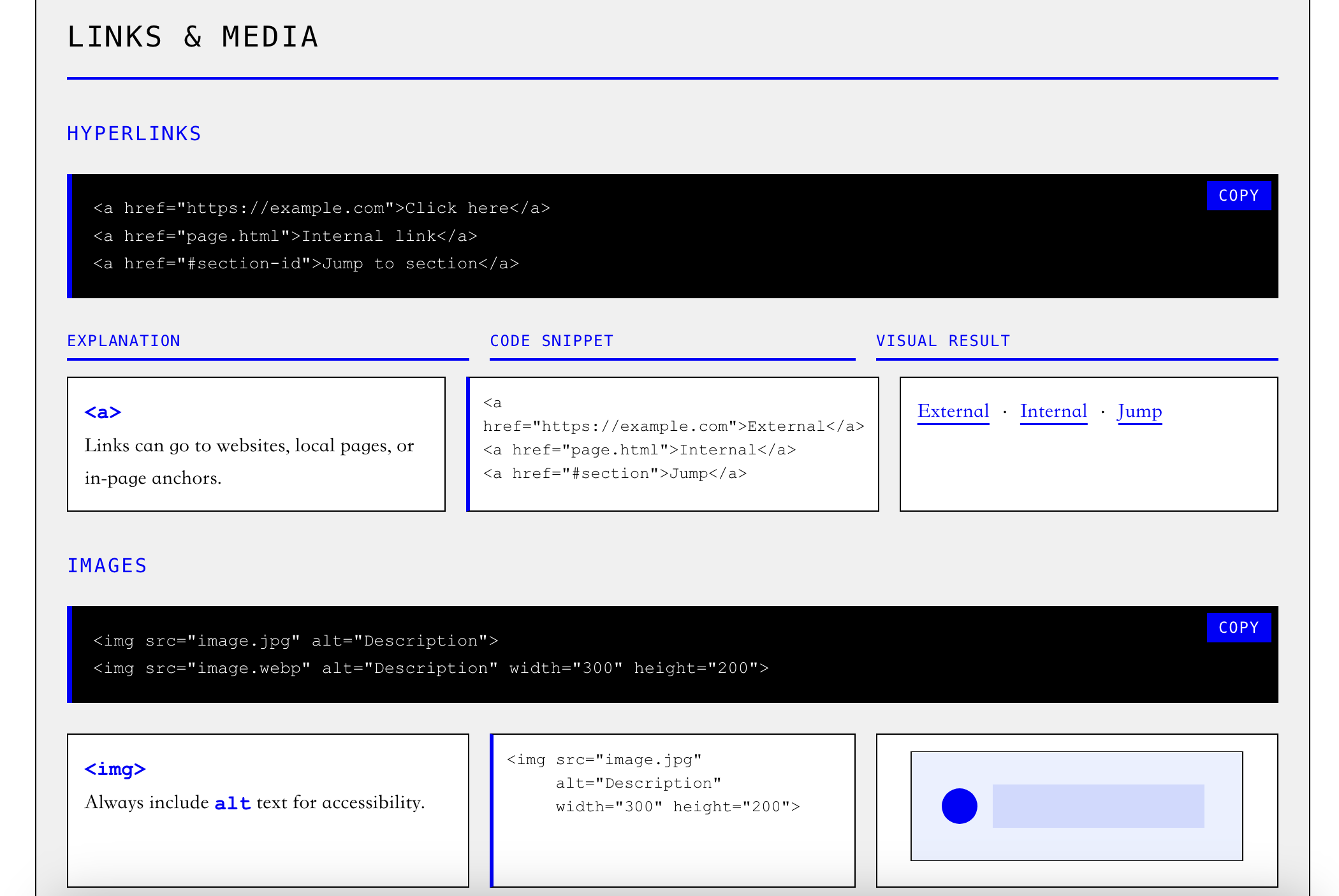Screen dimensions: 1339x896
Task: Click the LINKS & MEDIA page title
Action: [193, 36]
